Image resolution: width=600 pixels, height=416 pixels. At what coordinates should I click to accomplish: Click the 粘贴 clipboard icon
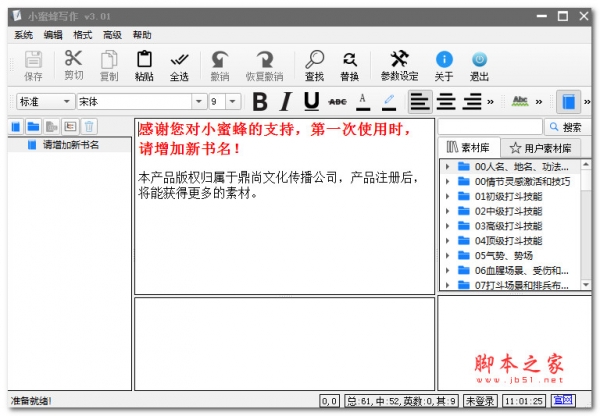point(144,59)
